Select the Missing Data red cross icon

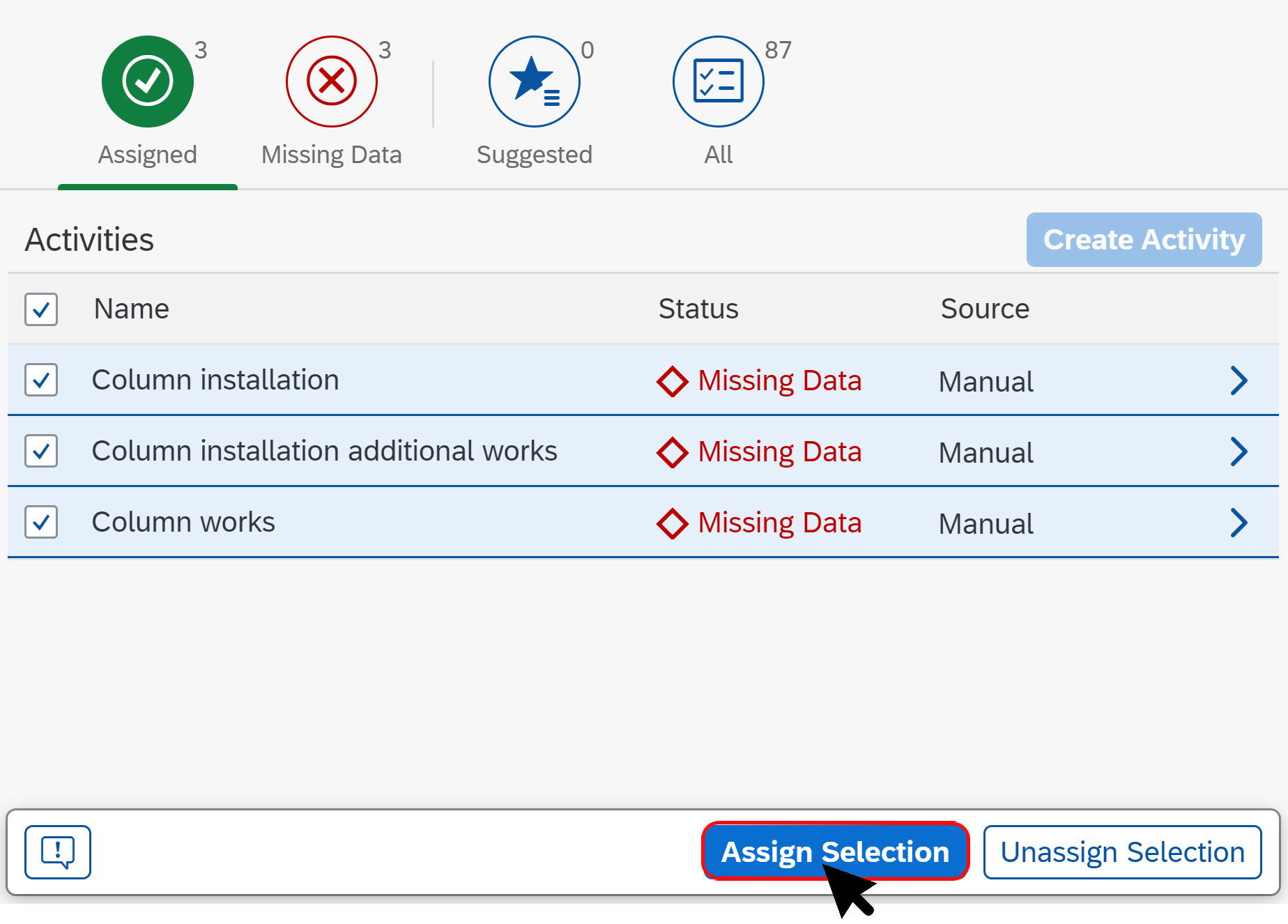tap(332, 82)
